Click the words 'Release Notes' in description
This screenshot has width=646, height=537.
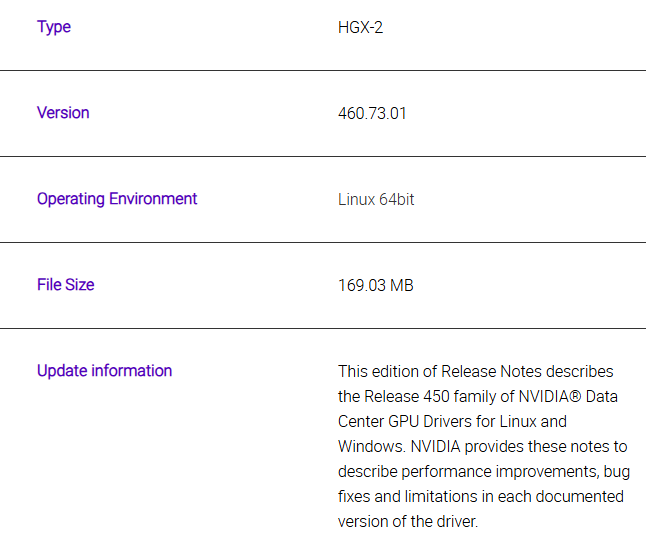491,371
